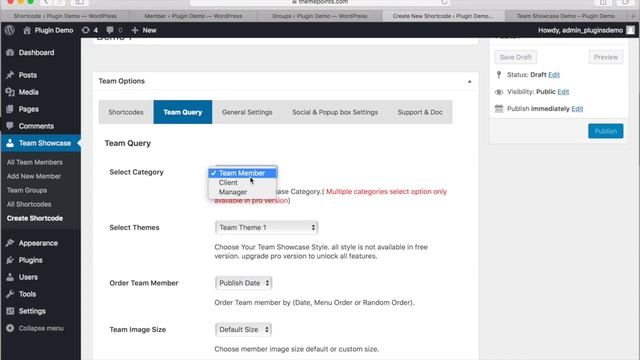Edit the Visibility Public link

coord(563,92)
